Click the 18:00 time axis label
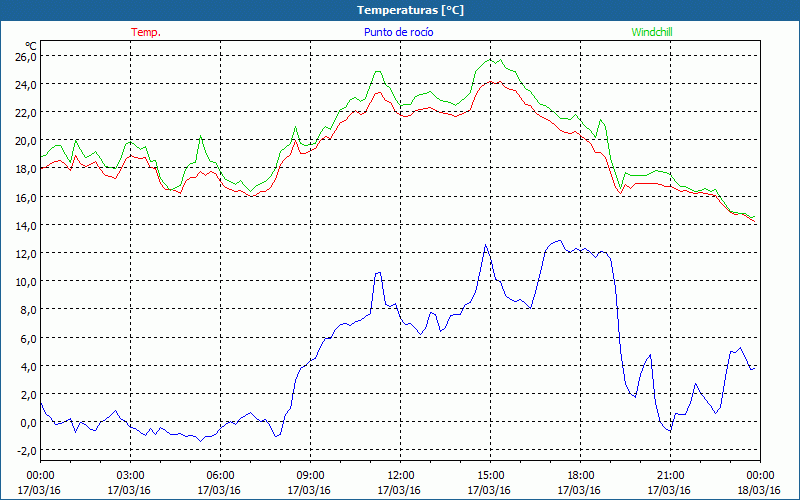 pyautogui.click(x=580, y=476)
